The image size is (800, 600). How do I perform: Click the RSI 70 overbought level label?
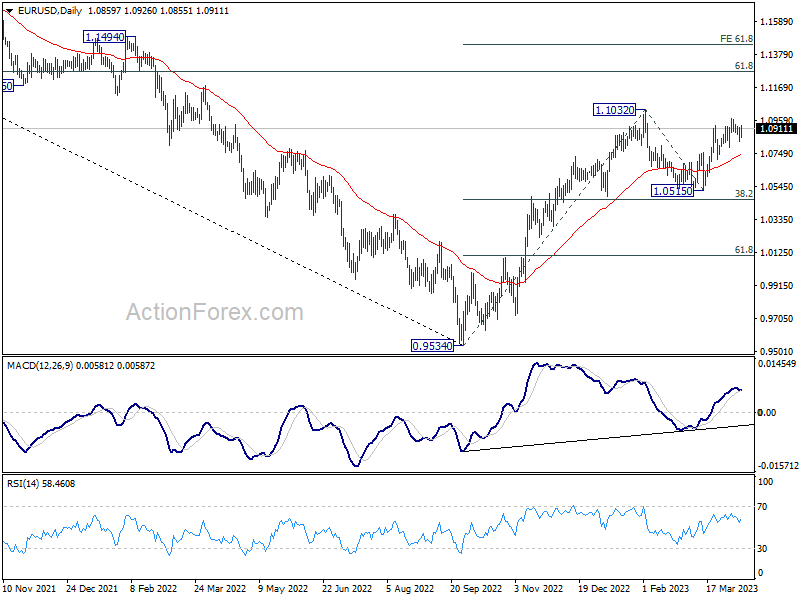point(762,507)
